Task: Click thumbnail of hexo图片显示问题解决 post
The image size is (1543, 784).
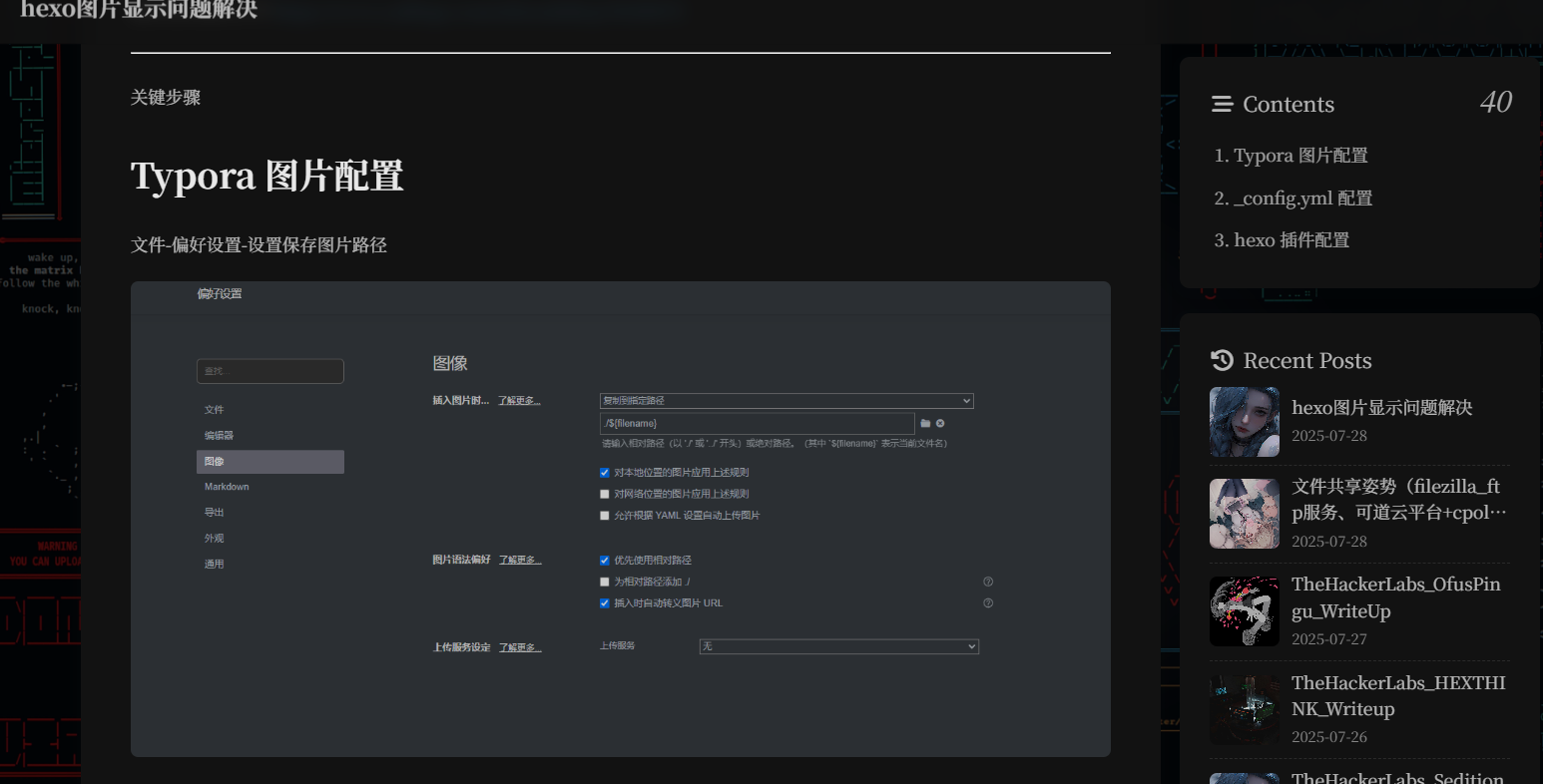Action: (1245, 422)
